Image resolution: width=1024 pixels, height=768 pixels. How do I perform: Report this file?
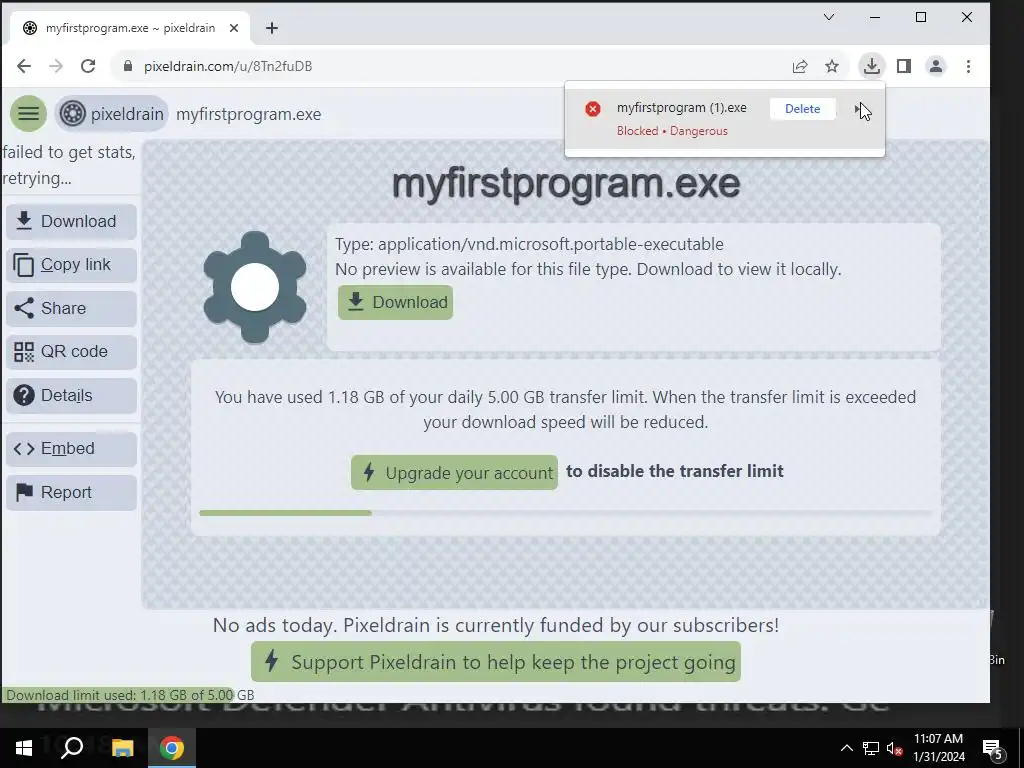pos(72,492)
